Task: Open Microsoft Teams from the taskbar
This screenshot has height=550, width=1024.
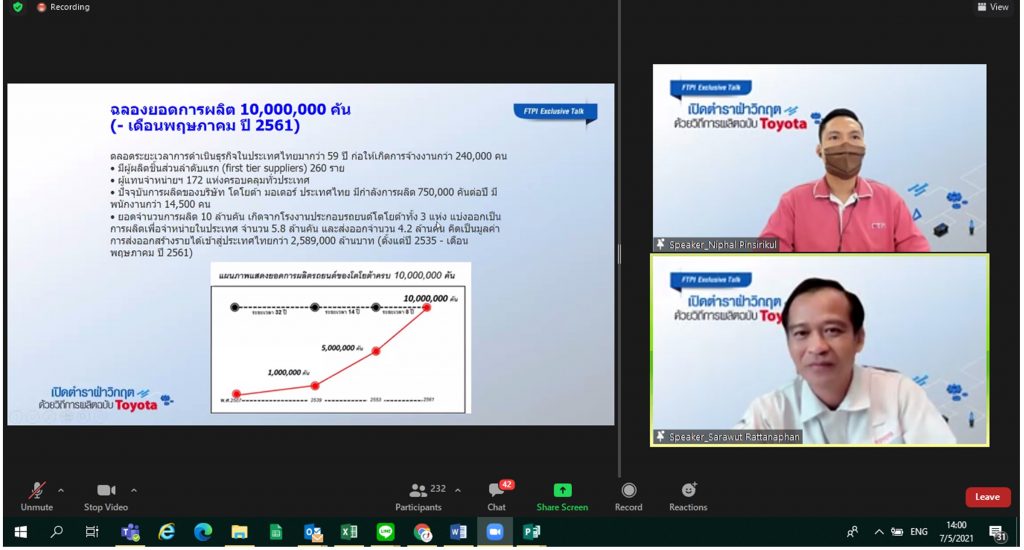Action: pos(130,532)
